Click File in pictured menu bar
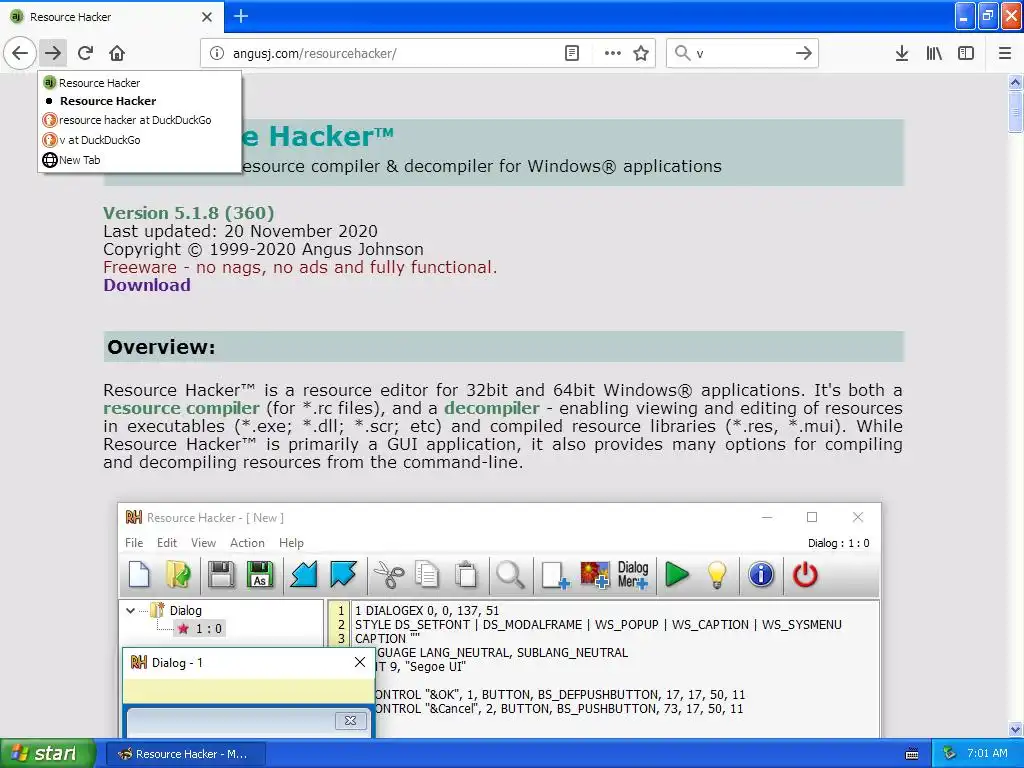Viewport: 1024px width, 768px height. [134, 543]
